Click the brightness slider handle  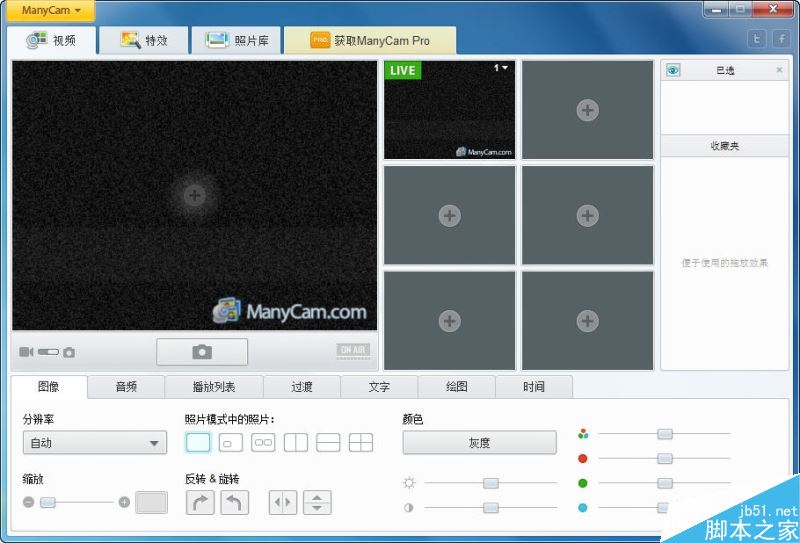(491, 483)
